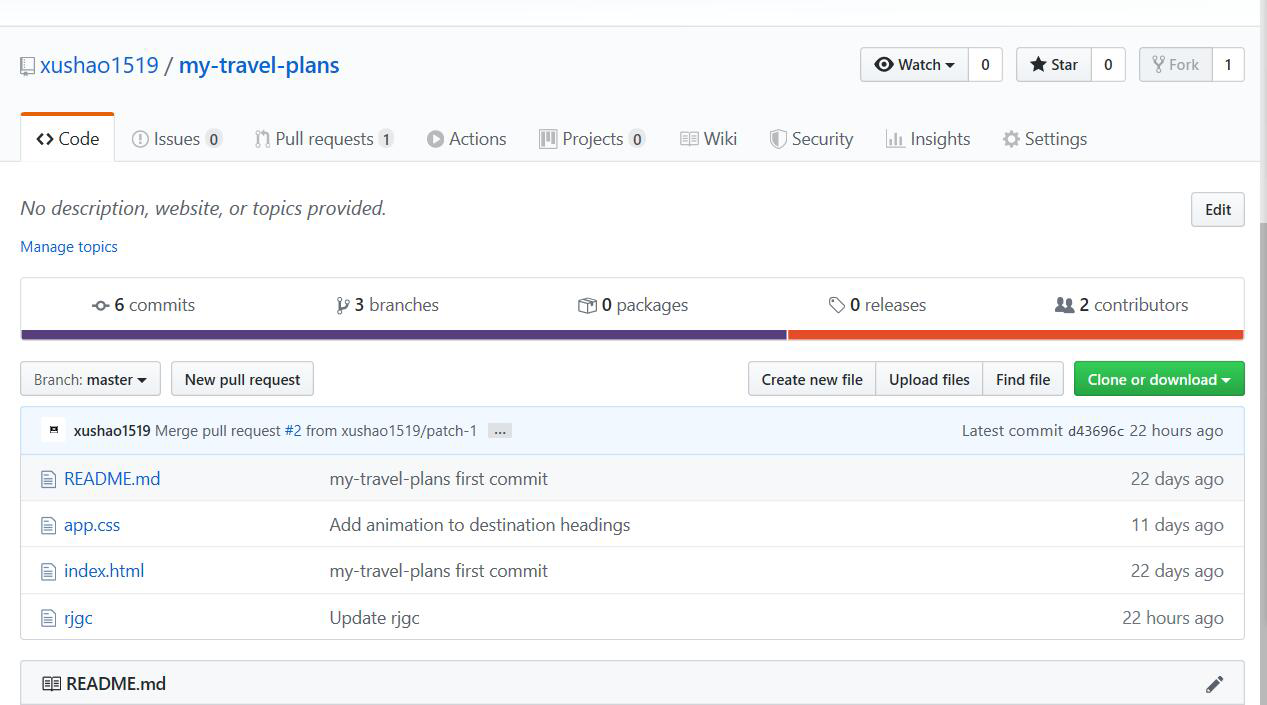Star the my-travel-plans repository

point(1054,65)
